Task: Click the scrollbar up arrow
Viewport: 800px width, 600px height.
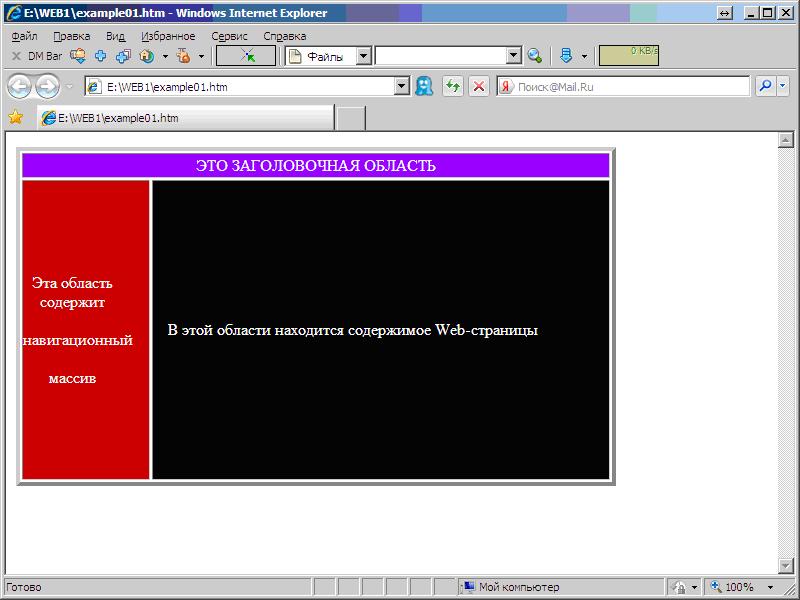Action: (786, 139)
